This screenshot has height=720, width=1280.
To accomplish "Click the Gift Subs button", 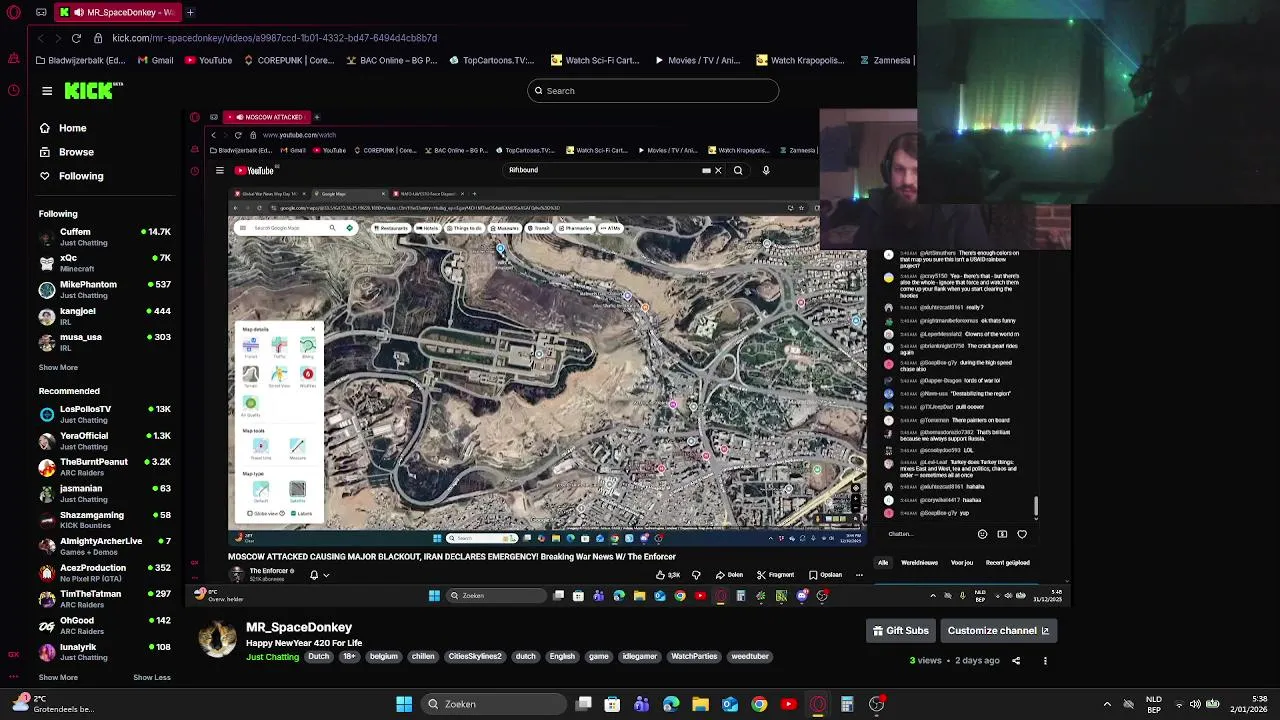I will point(901,631).
